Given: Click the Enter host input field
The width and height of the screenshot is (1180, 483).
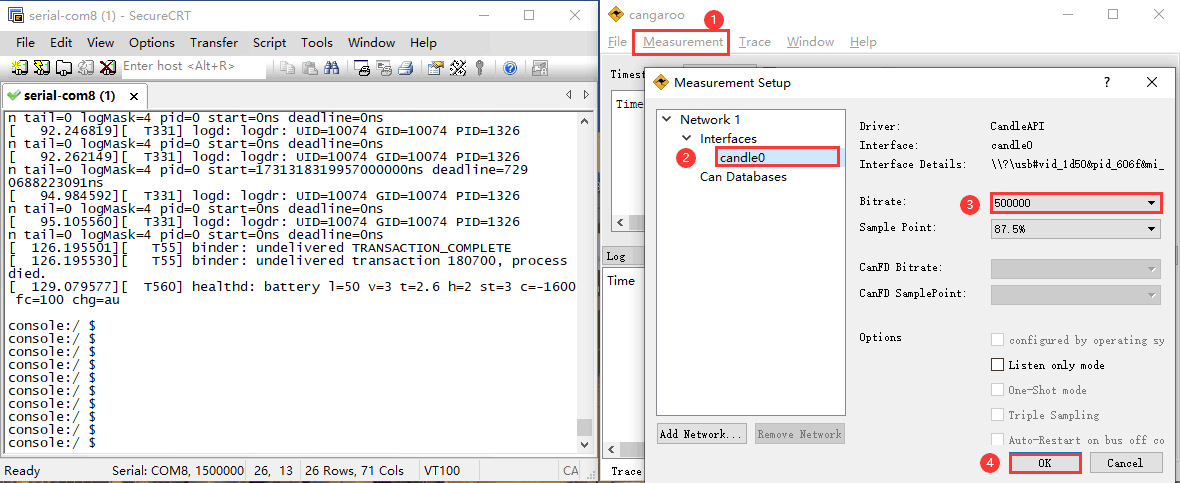Looking at the screenshot, I should pyautogui.click(x=192, y=67).
